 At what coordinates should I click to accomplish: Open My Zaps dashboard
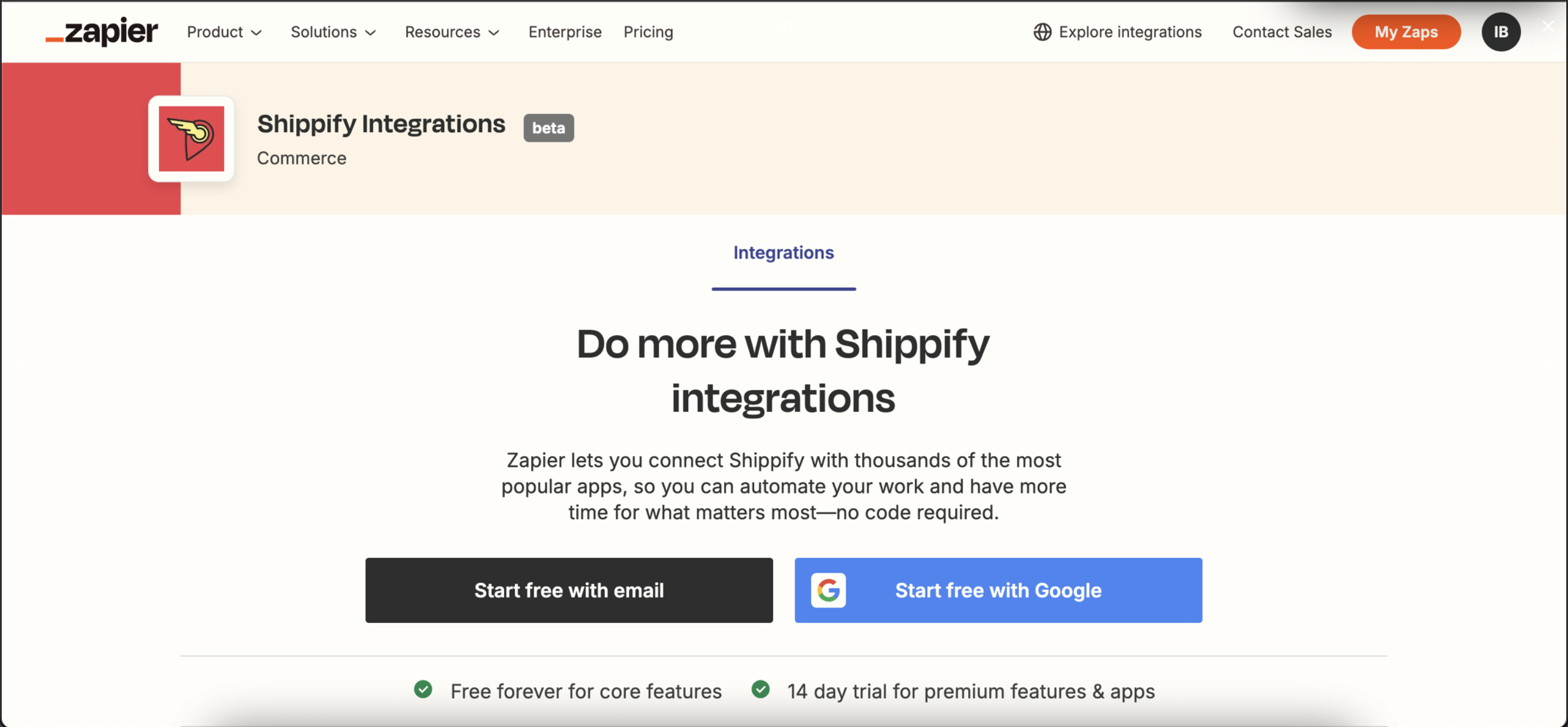pos(1406,32)
